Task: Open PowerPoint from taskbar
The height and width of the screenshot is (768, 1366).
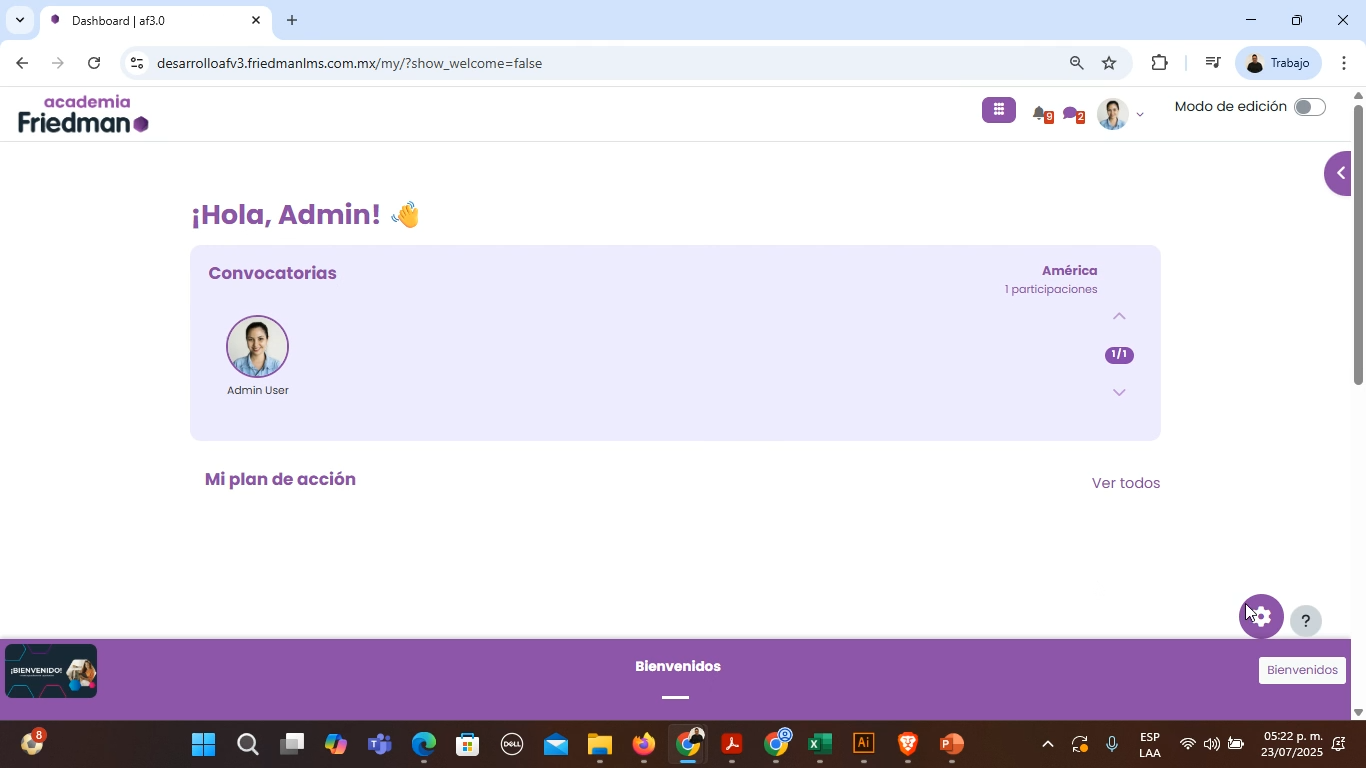Action: pos(951,744)
